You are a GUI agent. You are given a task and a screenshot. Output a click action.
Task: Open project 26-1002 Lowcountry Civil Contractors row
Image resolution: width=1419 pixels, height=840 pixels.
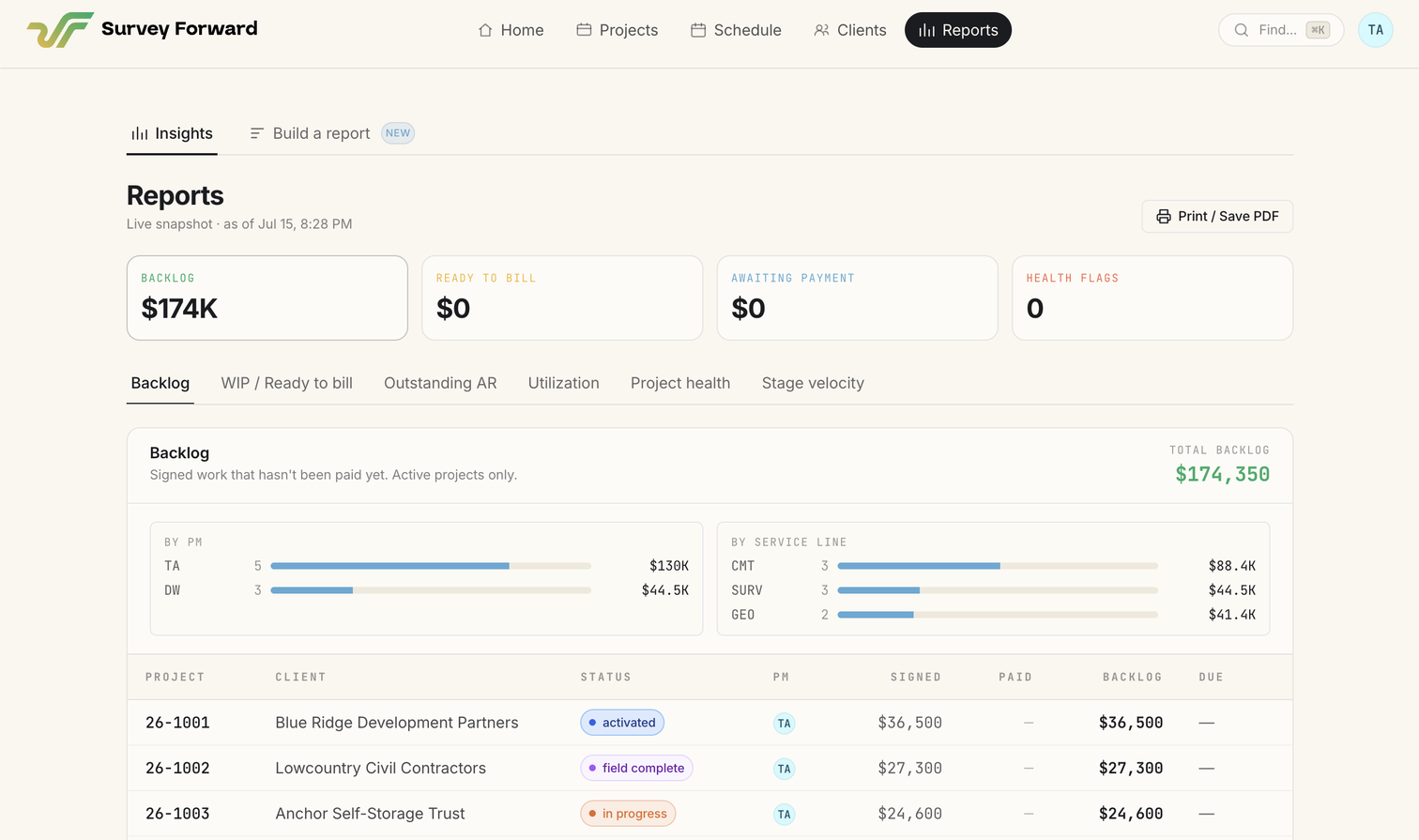[x=709, y=768]
